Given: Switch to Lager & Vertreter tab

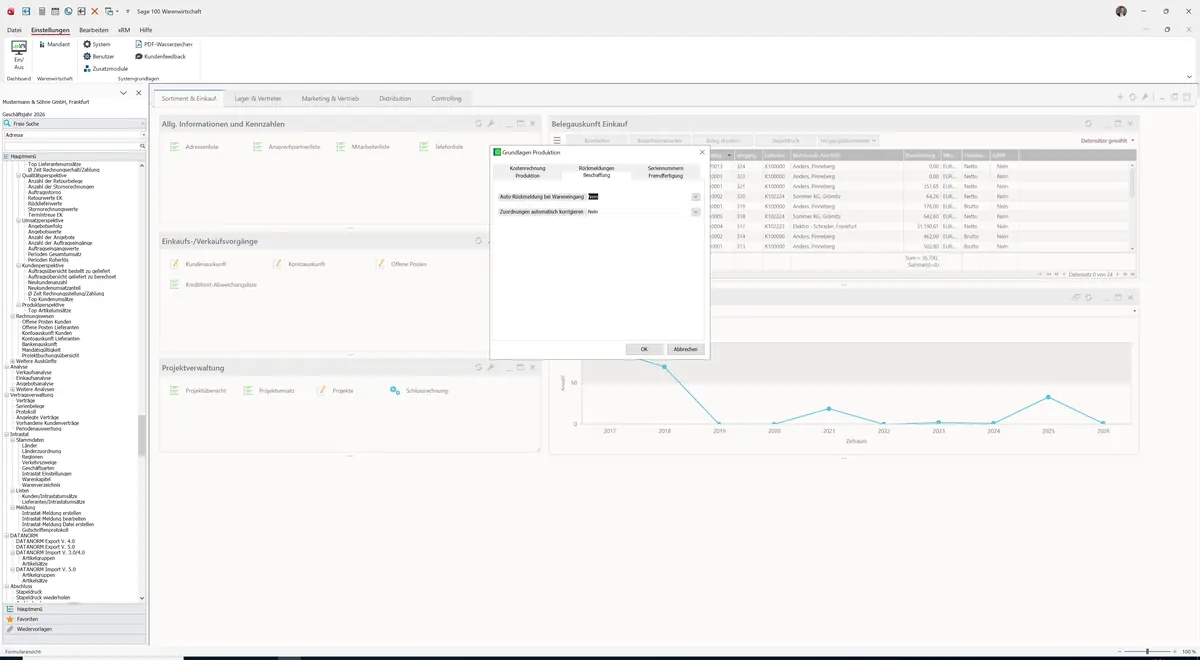Looking at the screenshot, I should [258, 99].
